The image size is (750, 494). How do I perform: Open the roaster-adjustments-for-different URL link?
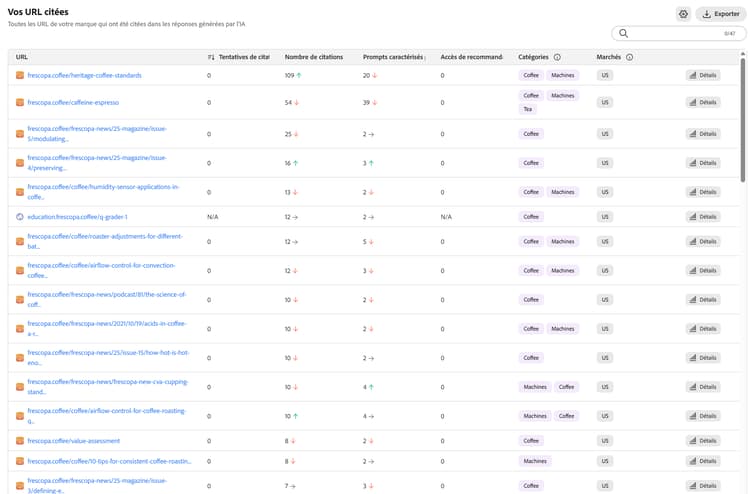105,242
